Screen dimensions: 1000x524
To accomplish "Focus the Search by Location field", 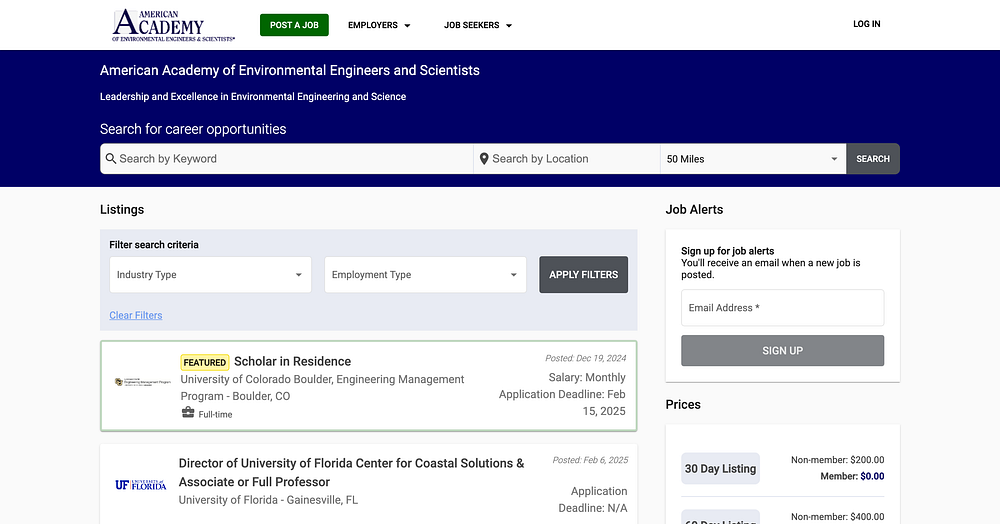I will [x=566, y=159].
